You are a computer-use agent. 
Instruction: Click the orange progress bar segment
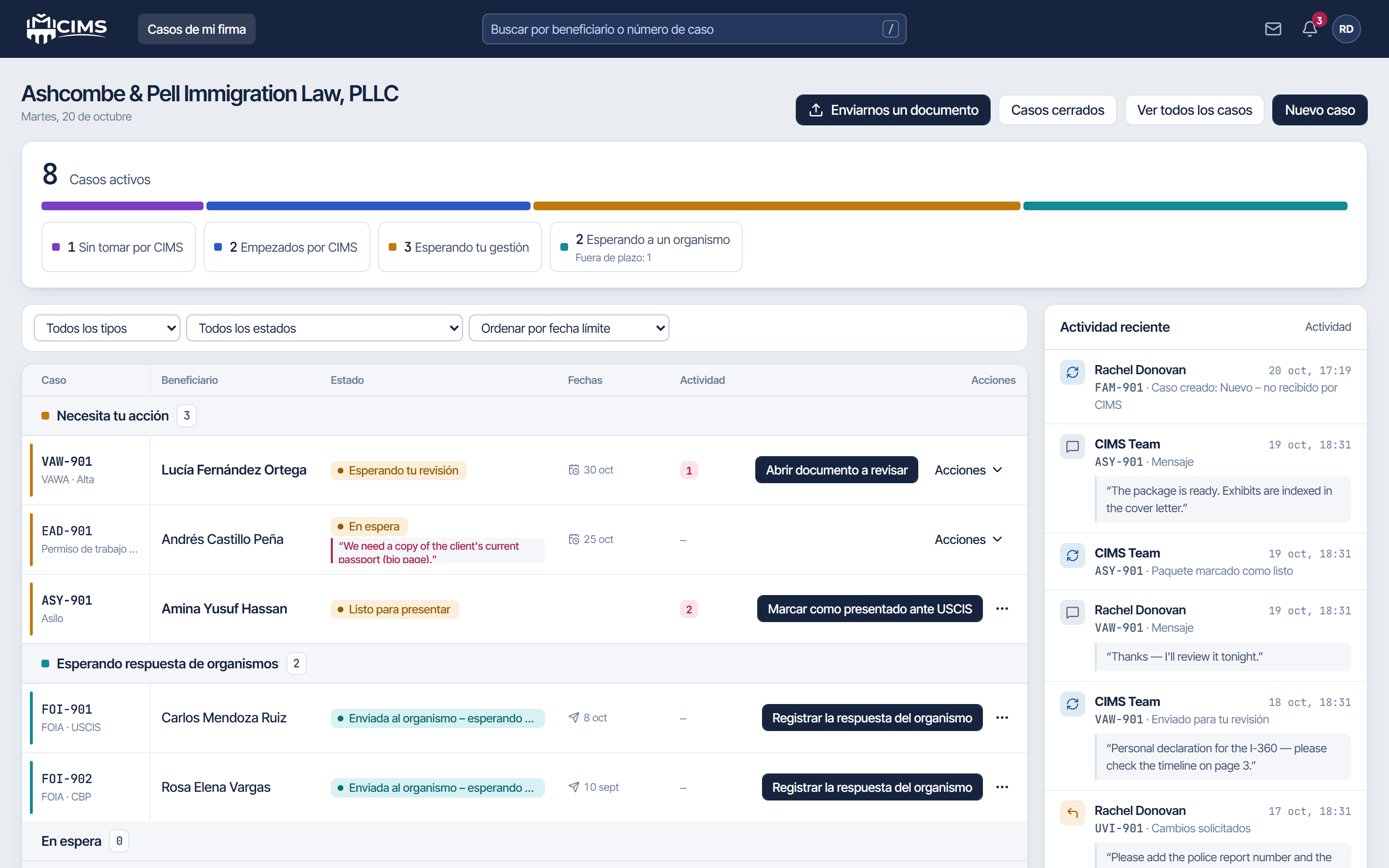pos(776,206)
